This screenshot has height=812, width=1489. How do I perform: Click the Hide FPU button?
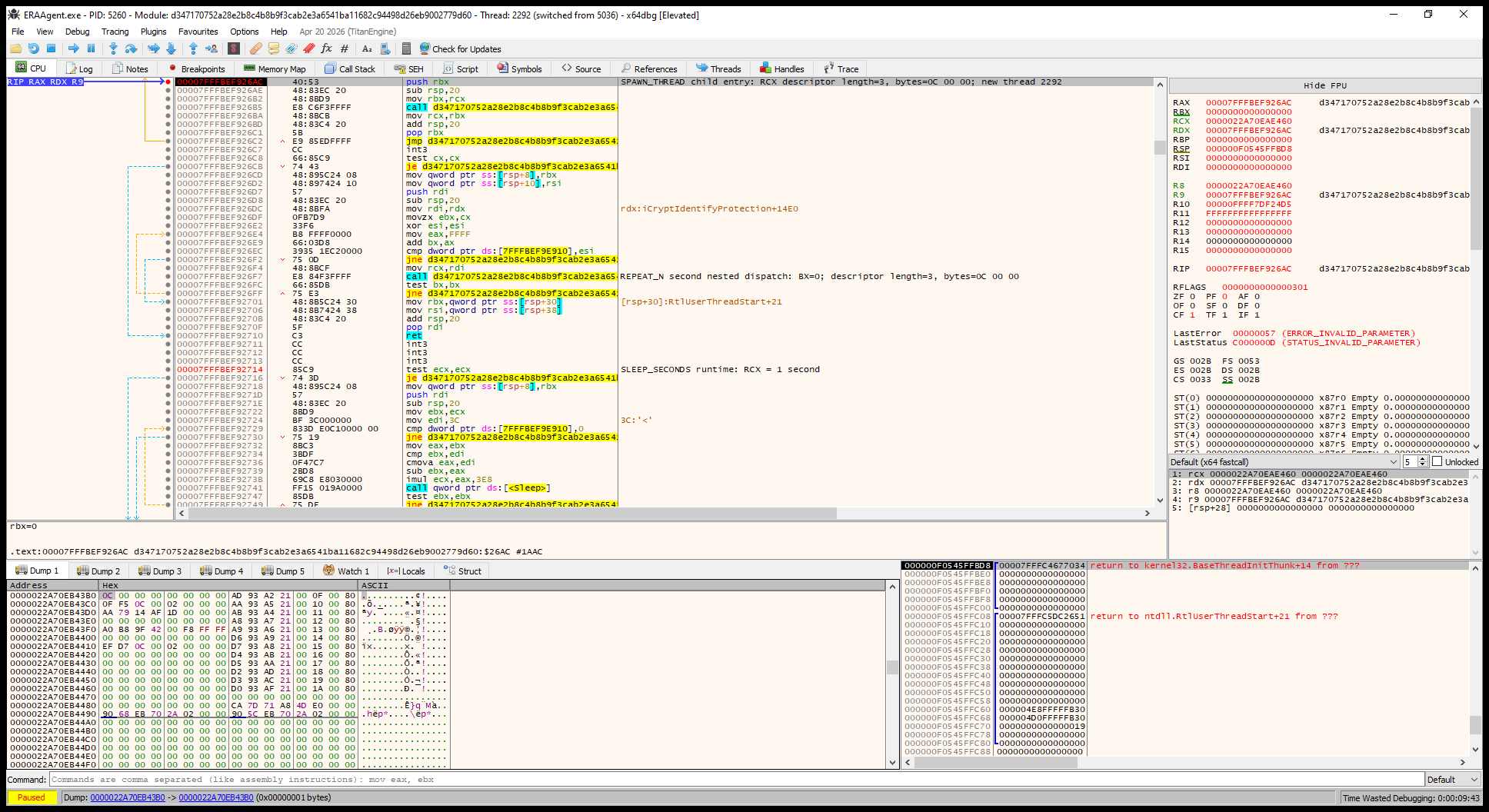[1325, 85]
